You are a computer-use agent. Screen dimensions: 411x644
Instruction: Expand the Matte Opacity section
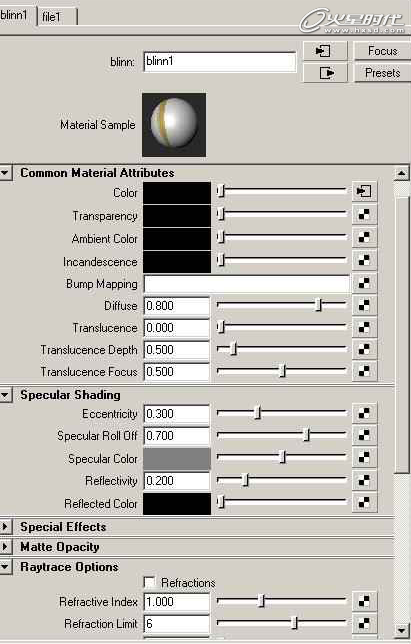(5, 547)
